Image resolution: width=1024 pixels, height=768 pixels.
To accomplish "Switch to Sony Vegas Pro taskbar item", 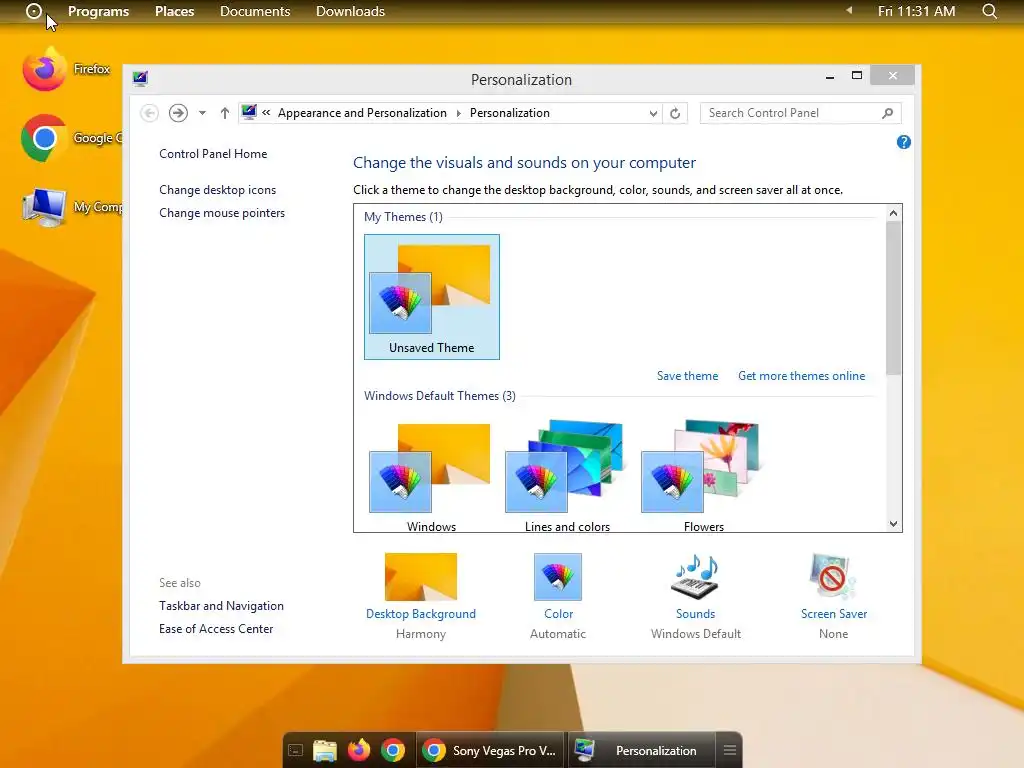I will pos(490,750).
